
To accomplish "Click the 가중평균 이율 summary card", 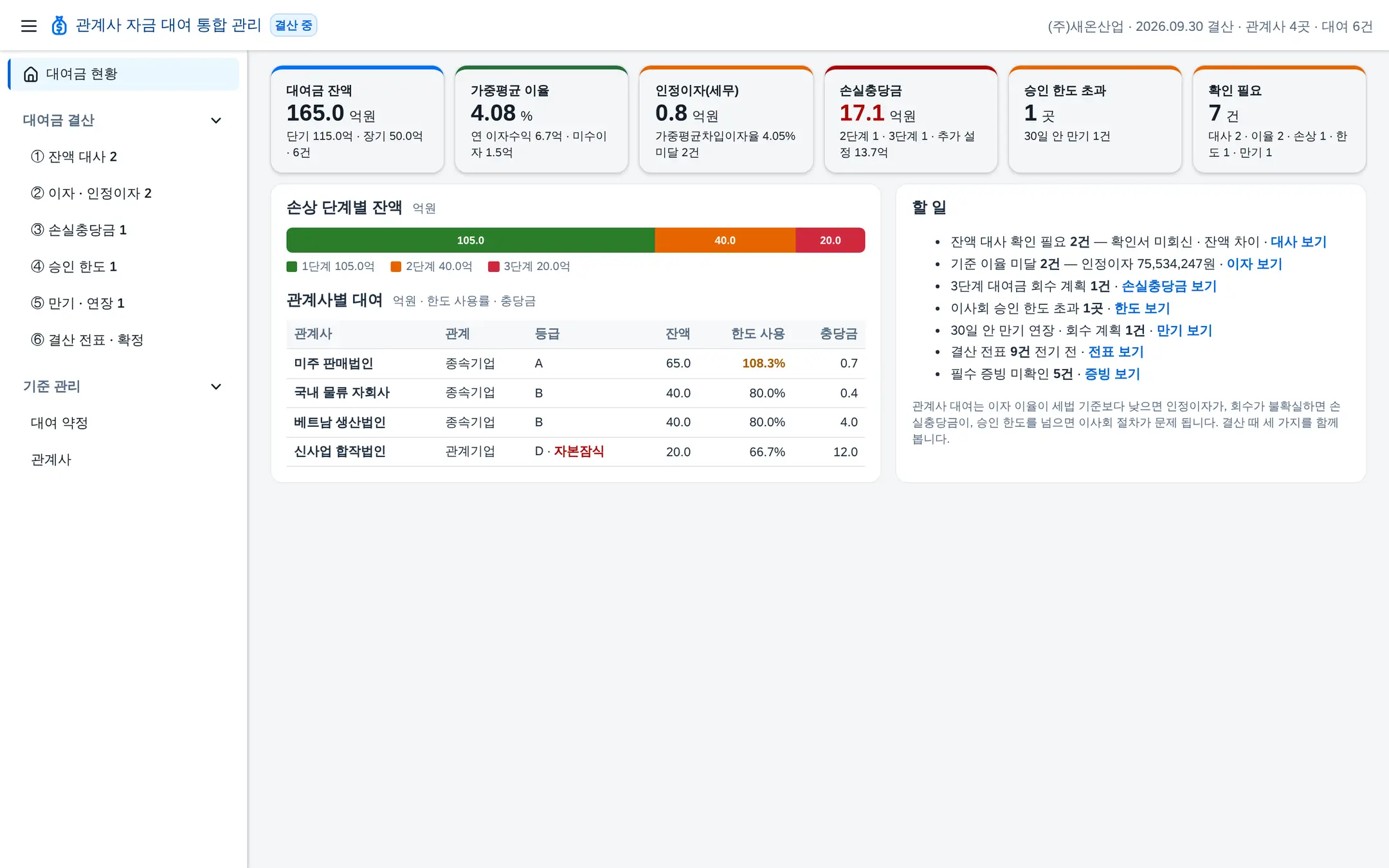I will [541, 120].
